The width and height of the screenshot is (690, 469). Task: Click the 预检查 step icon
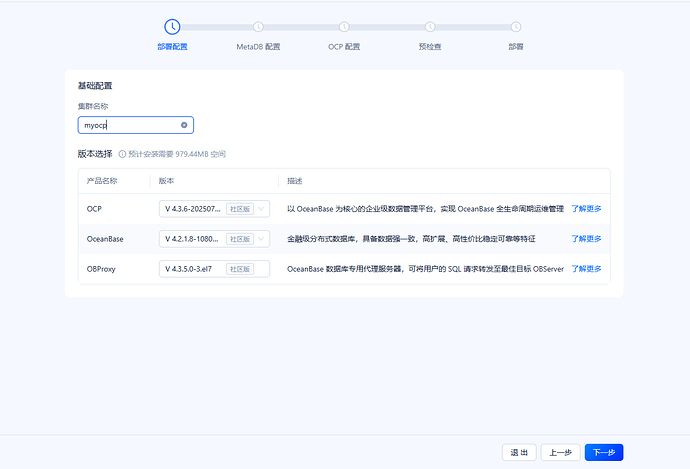[x=430, y=27]
